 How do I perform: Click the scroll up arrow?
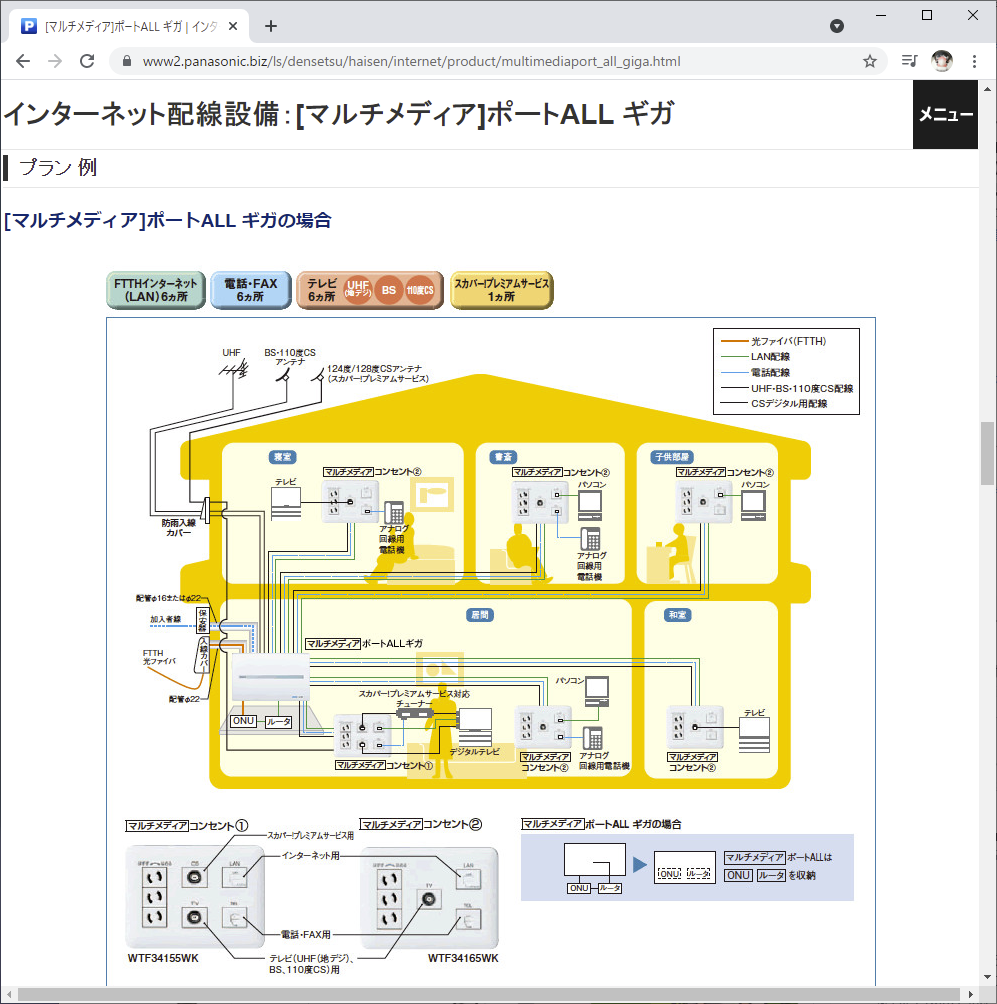coord(987,87)
